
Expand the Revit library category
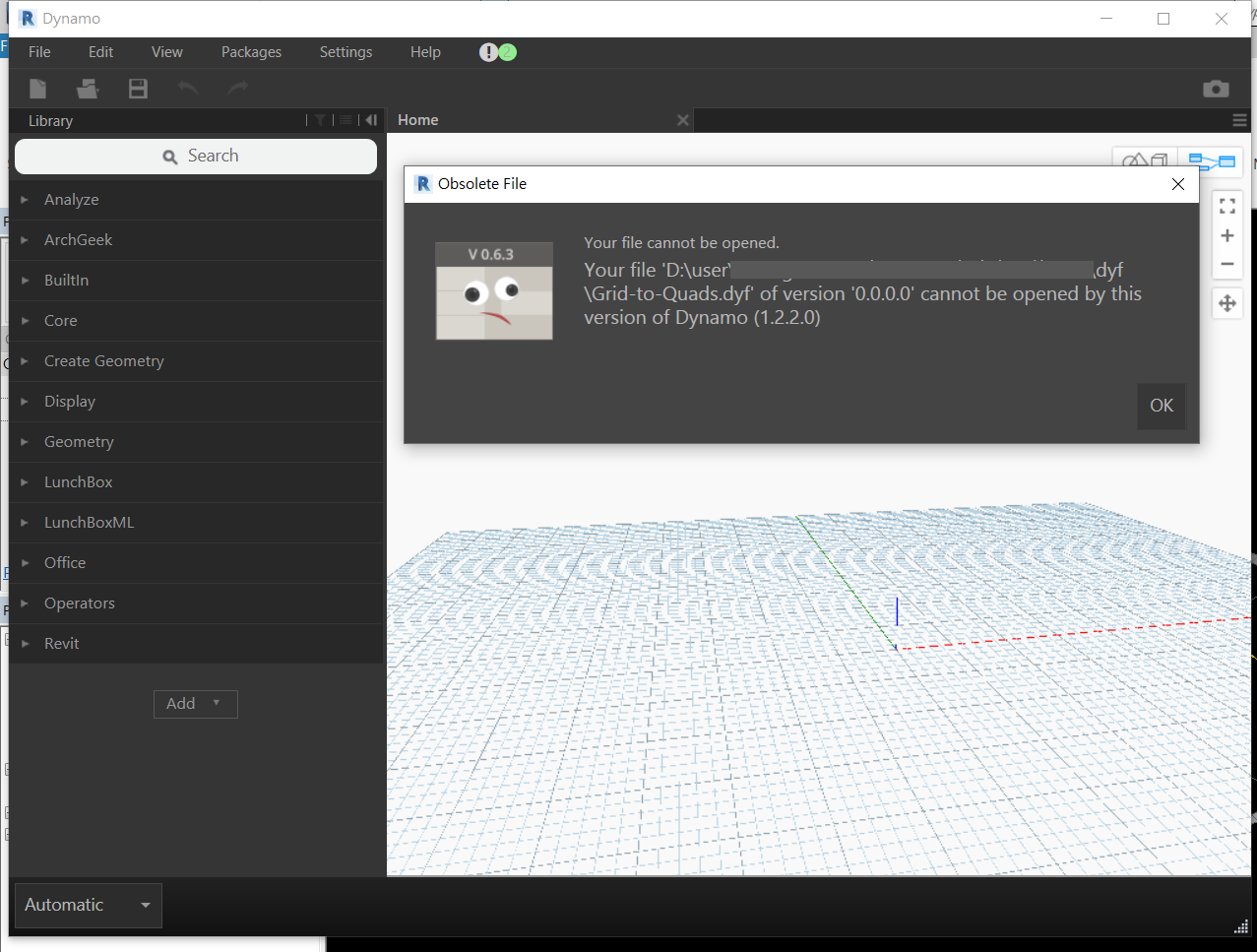point(197,644)
